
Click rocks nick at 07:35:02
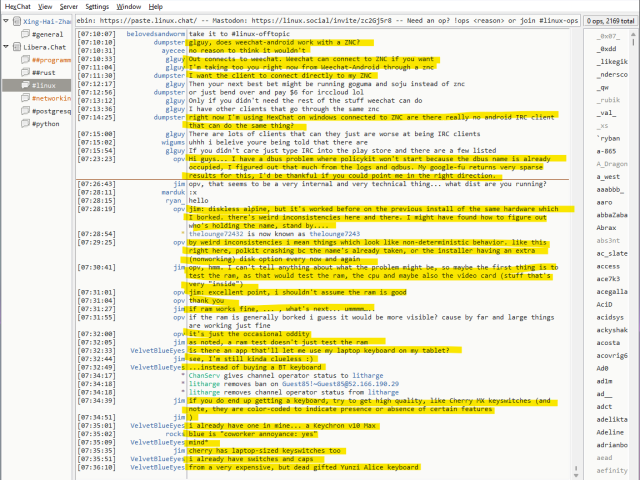pos(175,434)
